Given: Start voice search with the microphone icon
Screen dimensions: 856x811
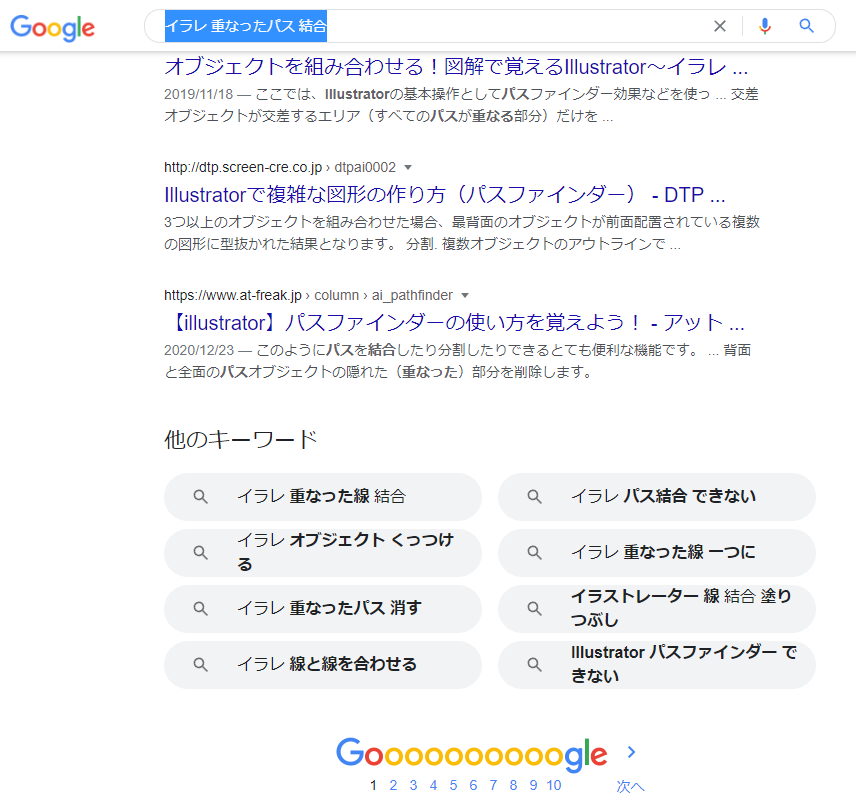Looking at the screenshot, I should tap(765, 26).
